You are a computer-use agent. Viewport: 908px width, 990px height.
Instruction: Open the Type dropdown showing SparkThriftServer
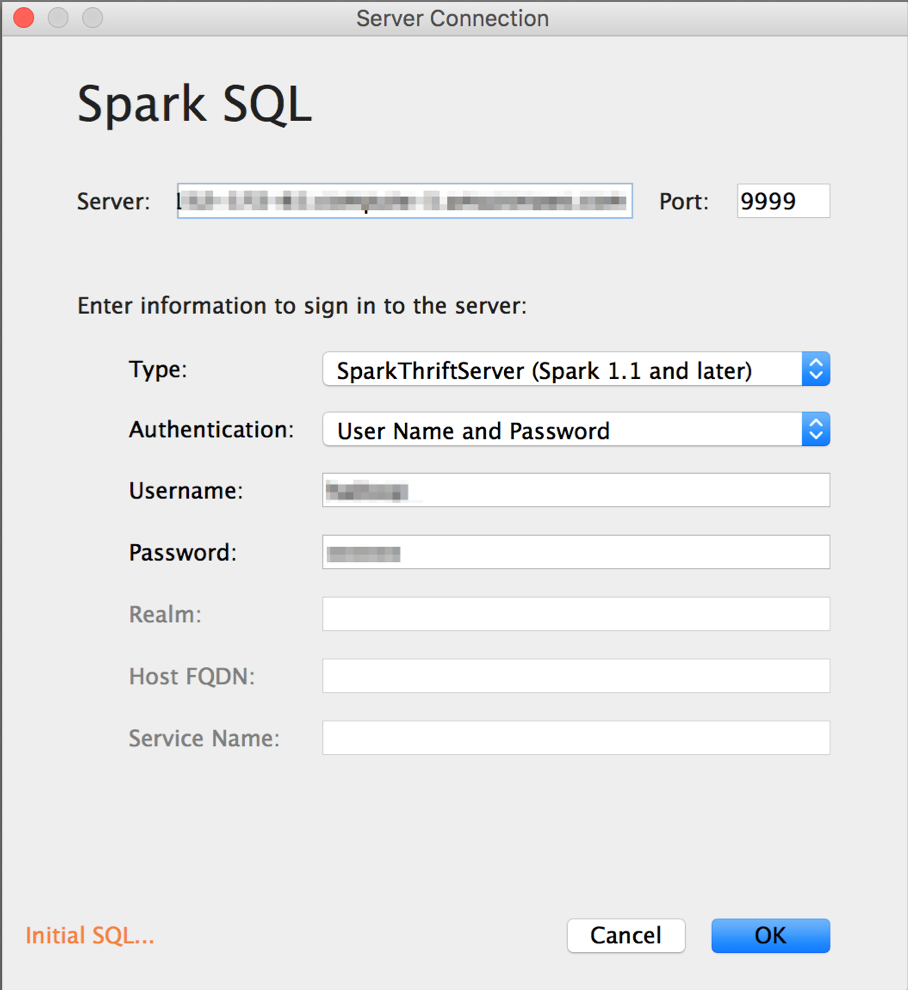562,370
